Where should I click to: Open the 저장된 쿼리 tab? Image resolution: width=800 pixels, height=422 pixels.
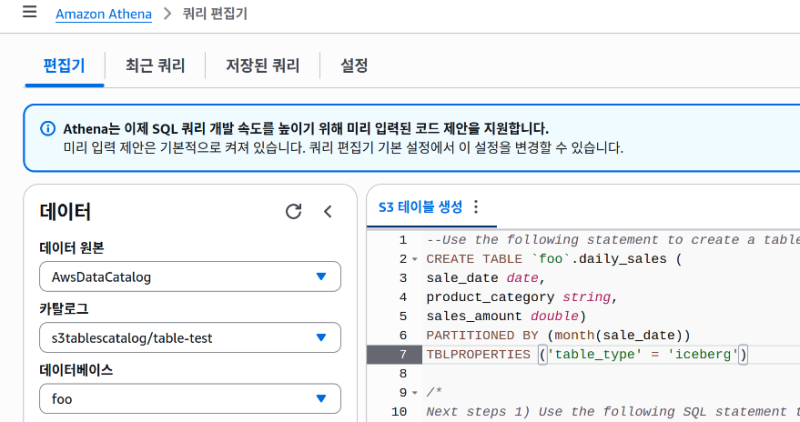pos(262,66)
